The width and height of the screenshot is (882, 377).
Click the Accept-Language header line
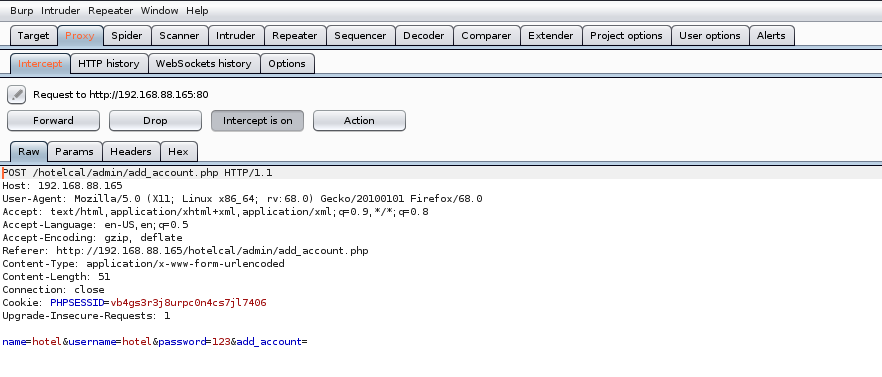click(x=96, y=225)
